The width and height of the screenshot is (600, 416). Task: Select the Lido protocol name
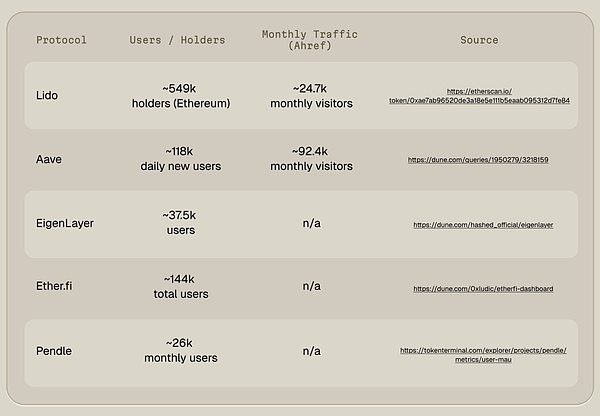click(47, 95)
